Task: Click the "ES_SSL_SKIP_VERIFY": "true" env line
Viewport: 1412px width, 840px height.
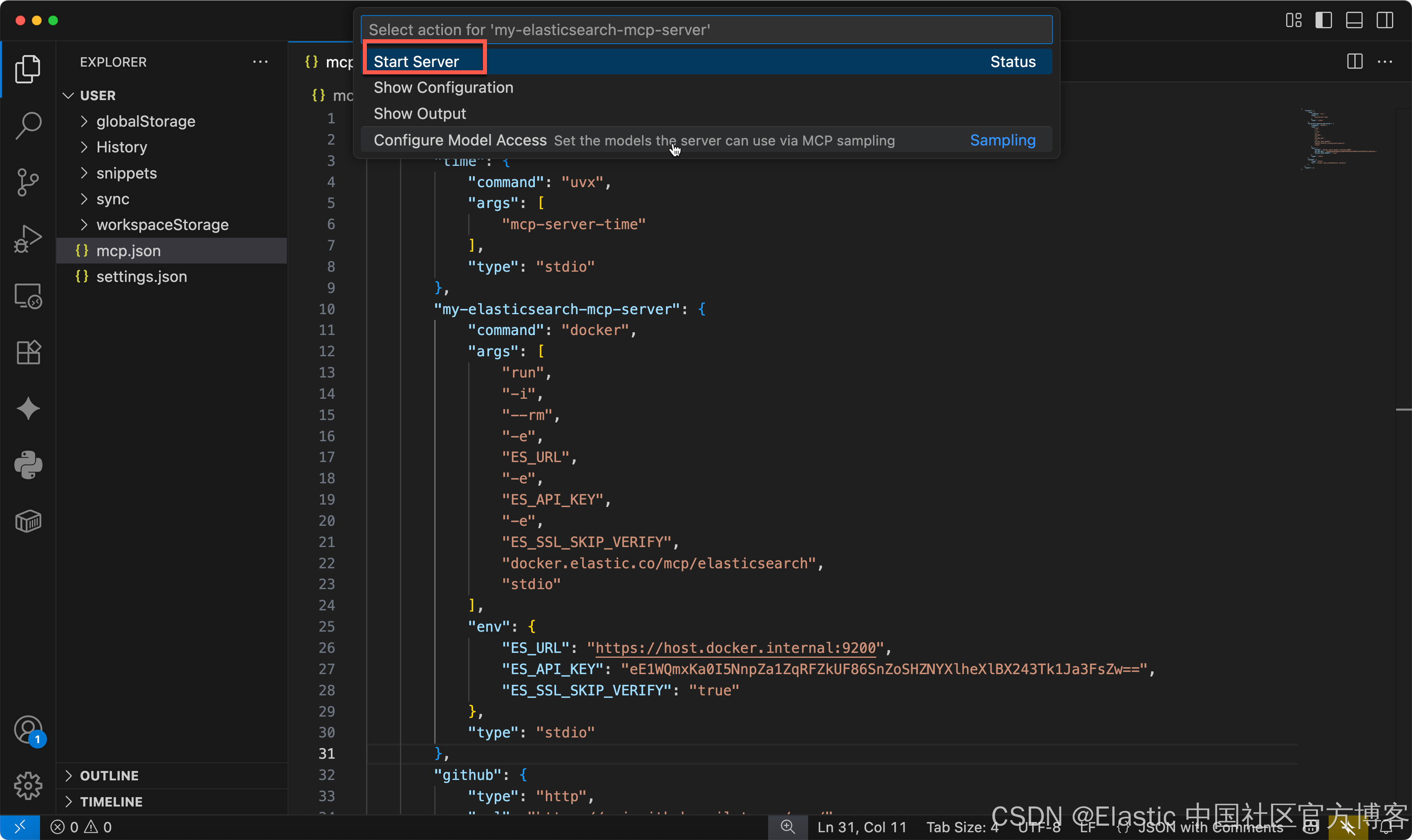Action: [x=620, y=690]
